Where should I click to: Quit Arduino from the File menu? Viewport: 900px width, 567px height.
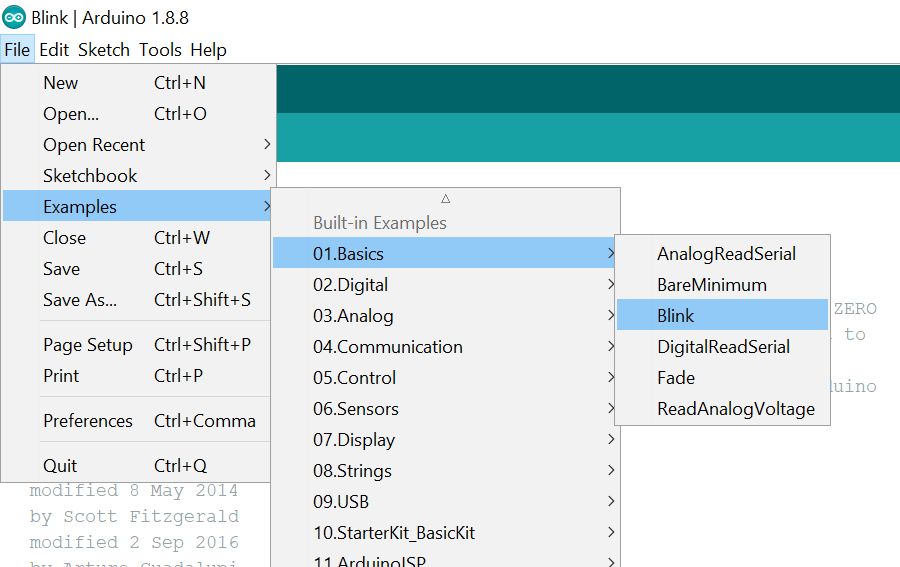(60, 466)
